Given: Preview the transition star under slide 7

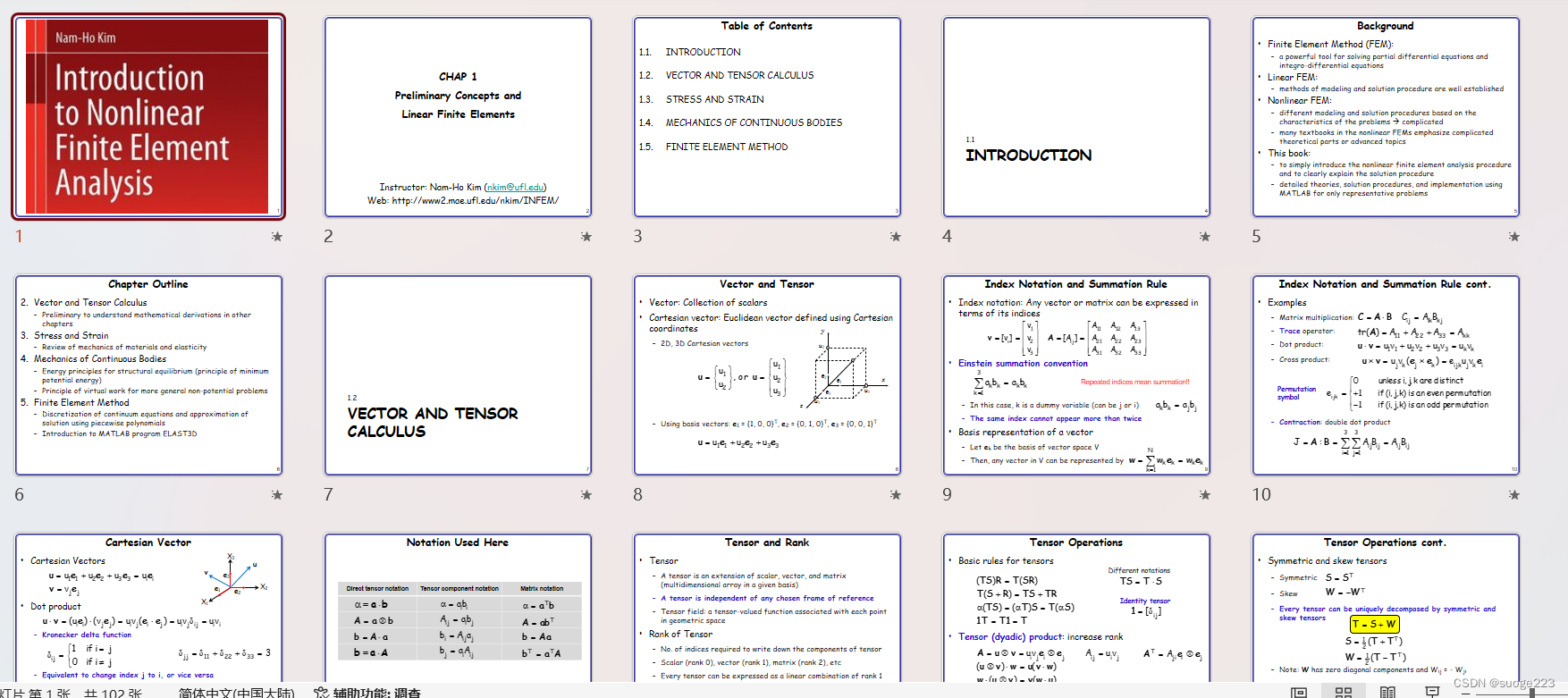Looking at the screenshot, I should 586,495.
